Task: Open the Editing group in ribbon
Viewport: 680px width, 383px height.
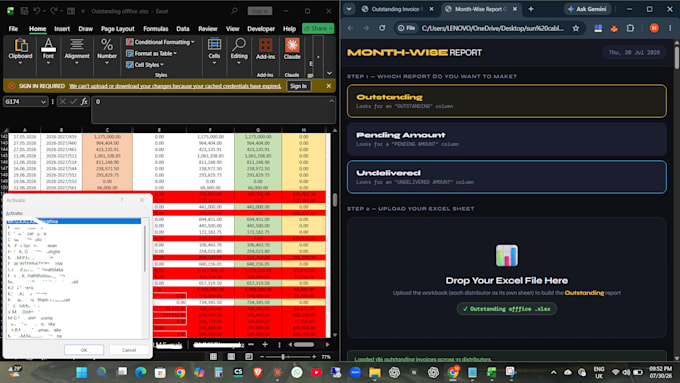Action: coord(239,51)
